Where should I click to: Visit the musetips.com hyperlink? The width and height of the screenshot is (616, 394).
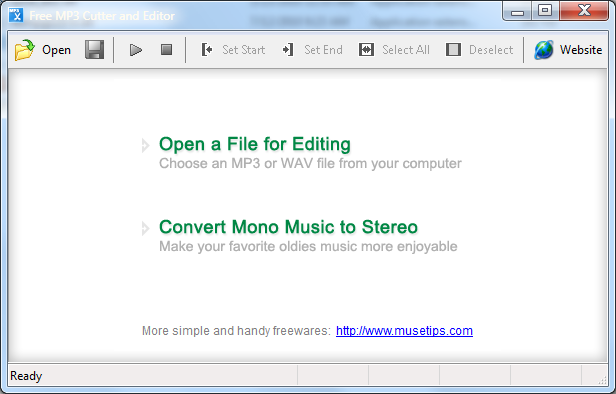click(404, 331)
